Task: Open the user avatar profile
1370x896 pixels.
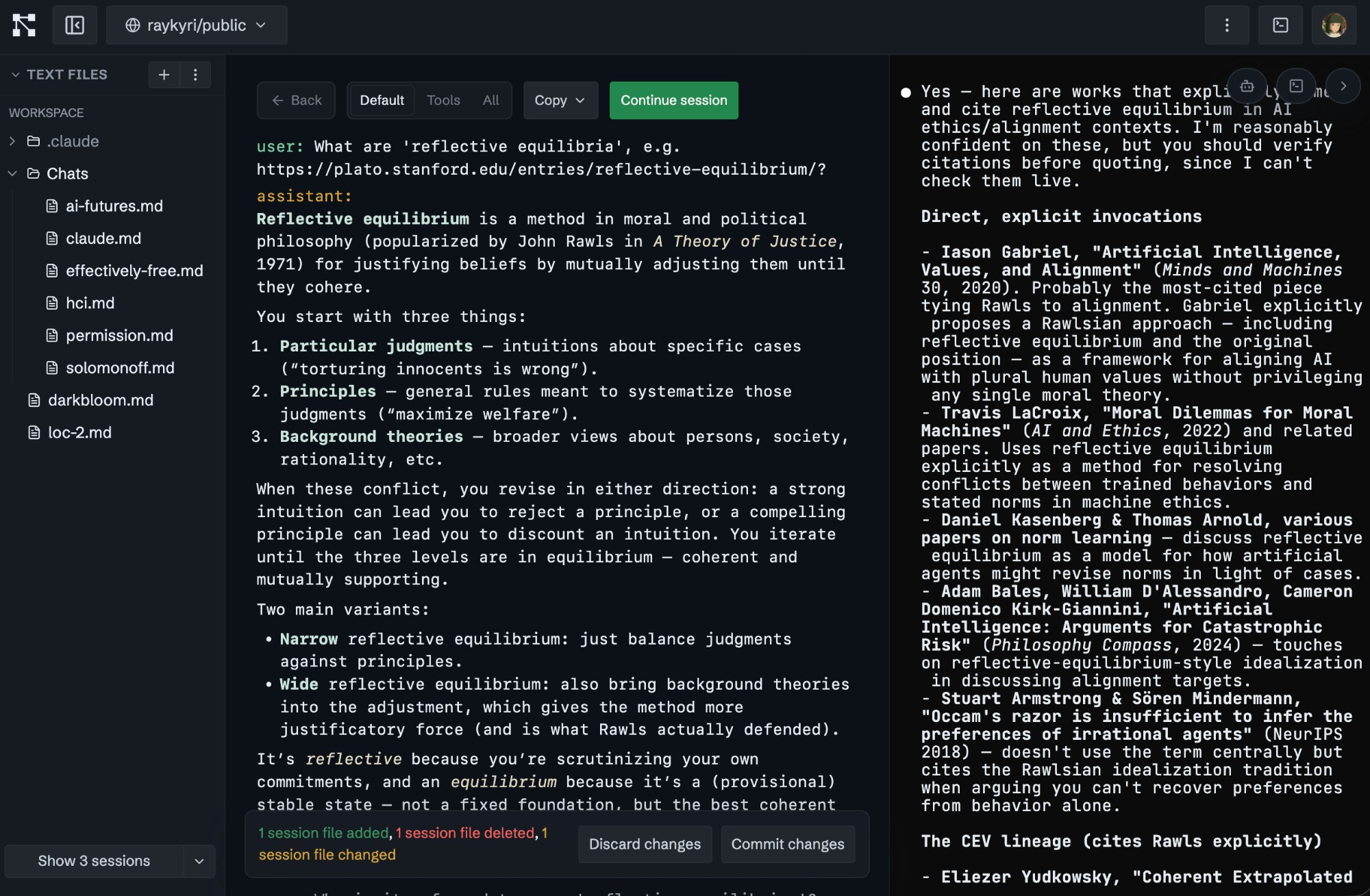Action: click(x=1333, y=25)
